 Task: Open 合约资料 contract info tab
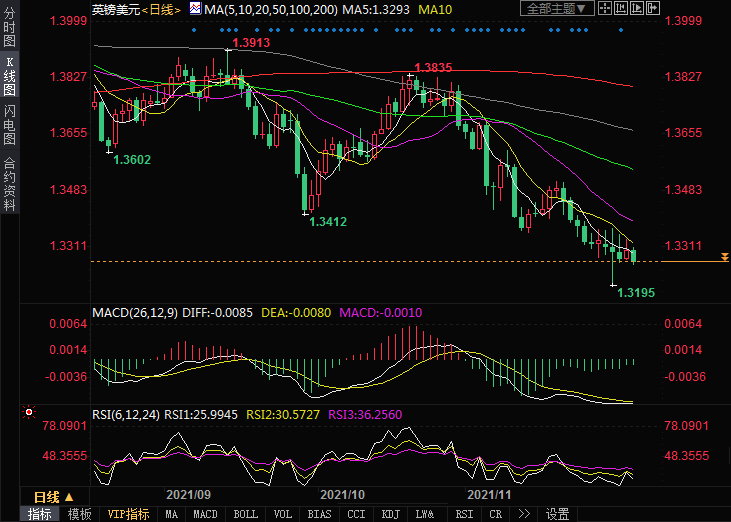pos(9,183)
